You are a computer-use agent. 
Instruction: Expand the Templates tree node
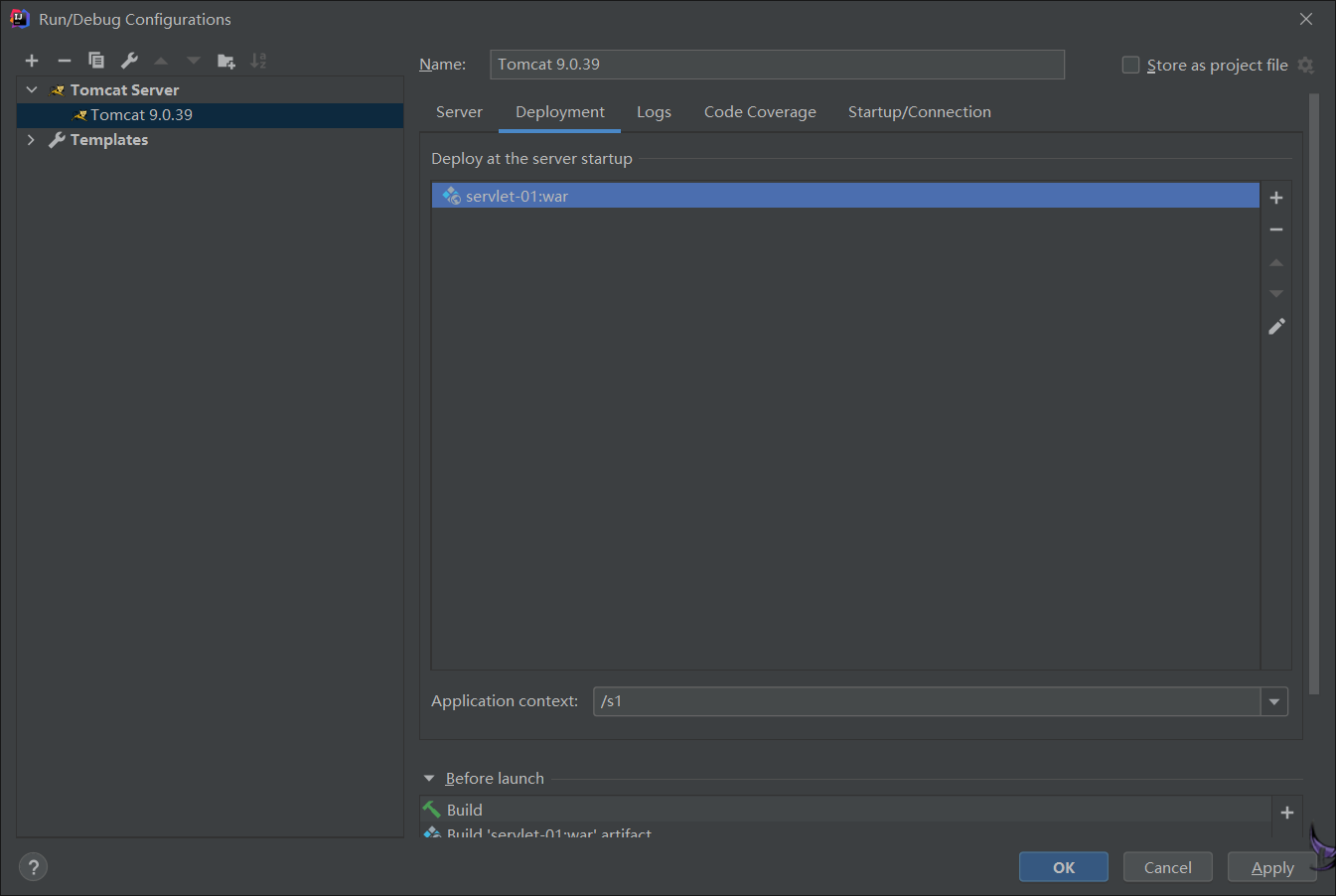click(31, 140)
